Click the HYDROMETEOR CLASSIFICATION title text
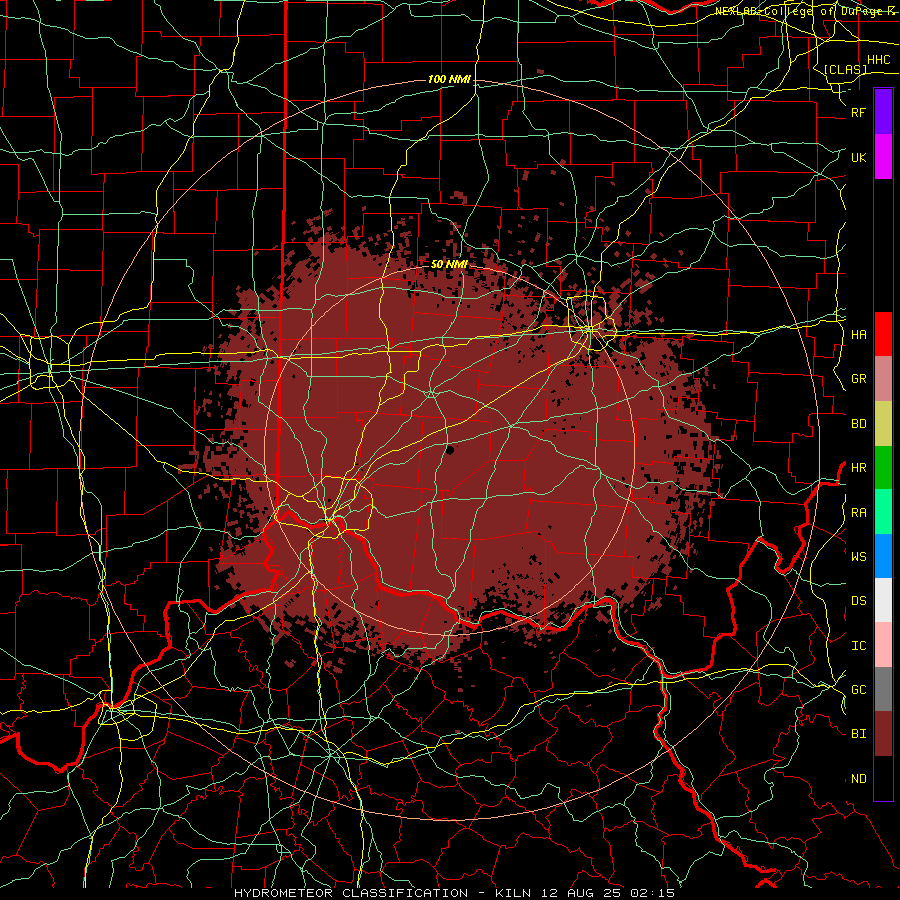Viewport: 900px width, 900px height. point(351,893)
